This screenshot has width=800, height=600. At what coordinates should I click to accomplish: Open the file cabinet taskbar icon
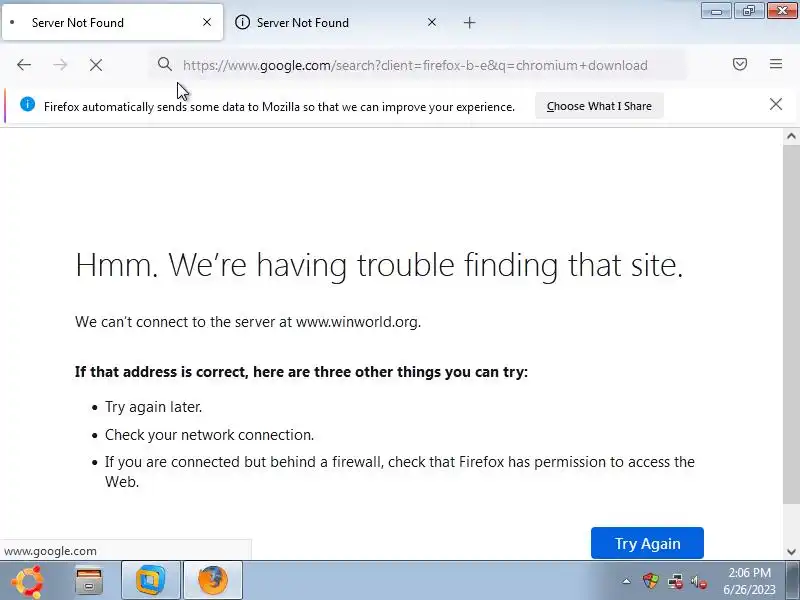coord(89,581)
